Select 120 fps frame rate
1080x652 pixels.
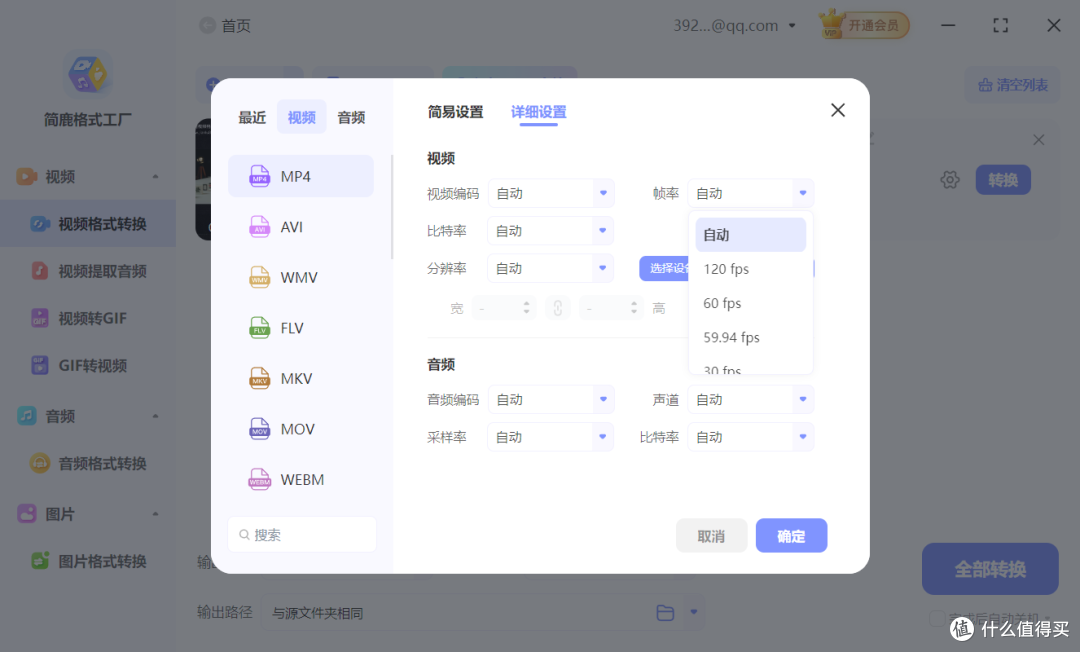point(750,269)
